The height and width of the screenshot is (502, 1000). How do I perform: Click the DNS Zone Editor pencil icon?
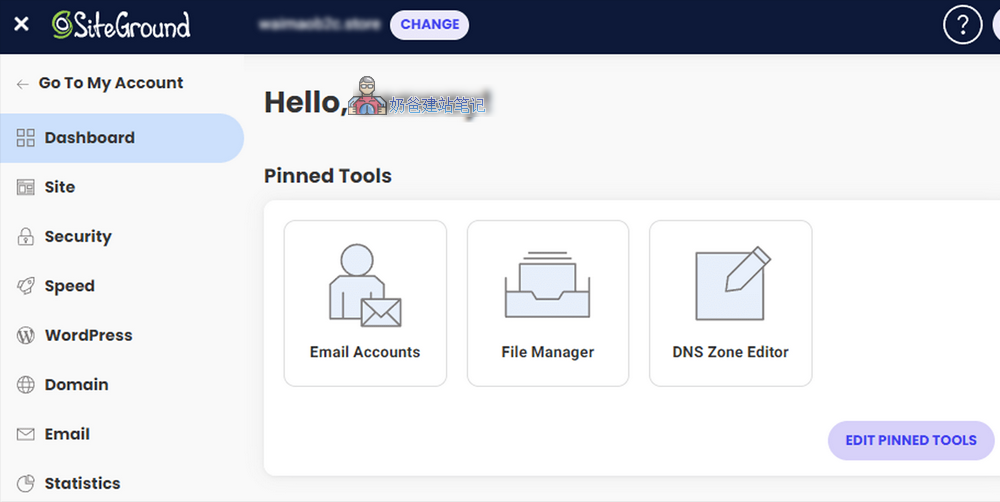733,283
